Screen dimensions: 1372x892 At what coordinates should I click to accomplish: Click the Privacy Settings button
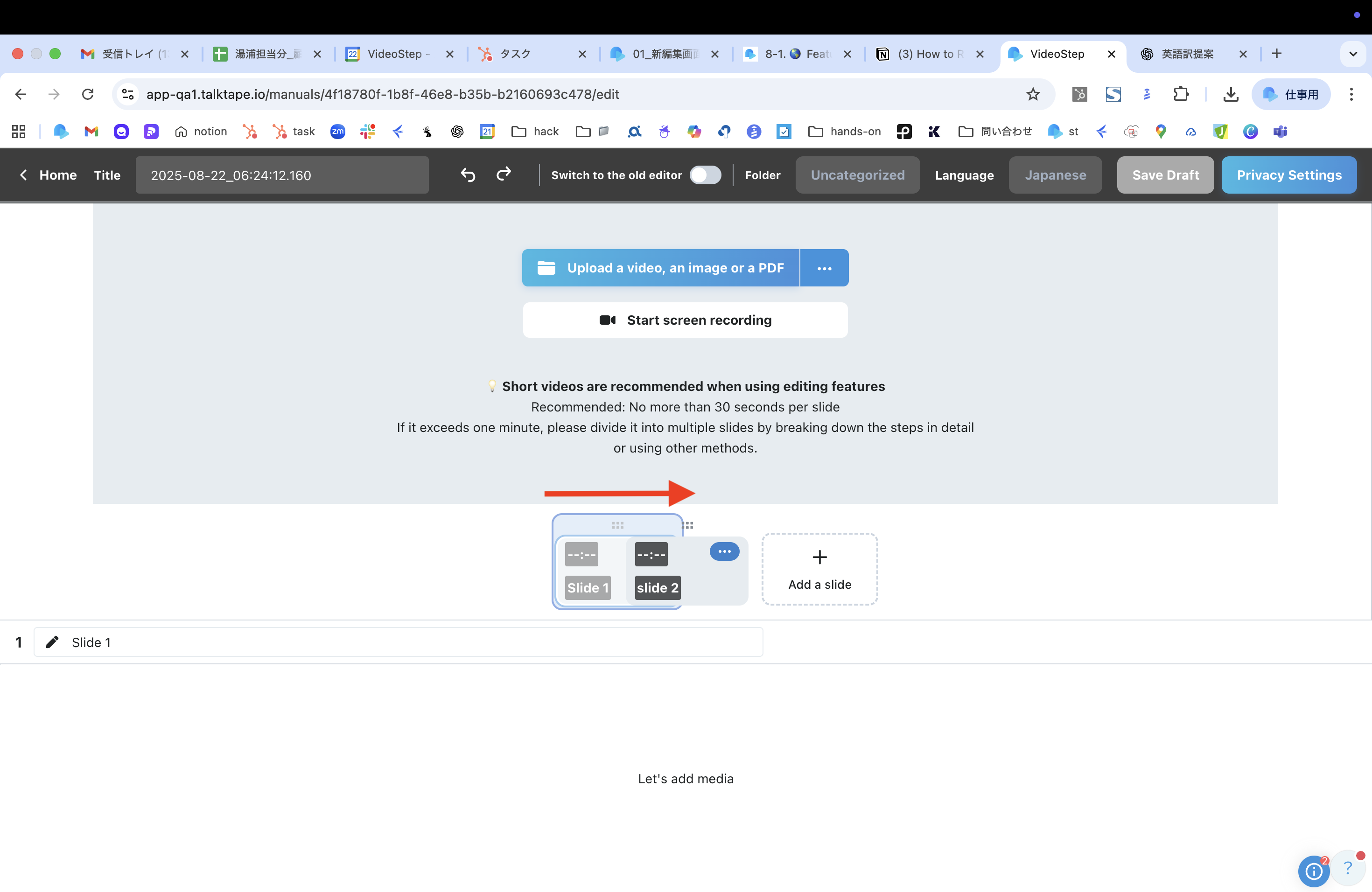pos(1288,175)
